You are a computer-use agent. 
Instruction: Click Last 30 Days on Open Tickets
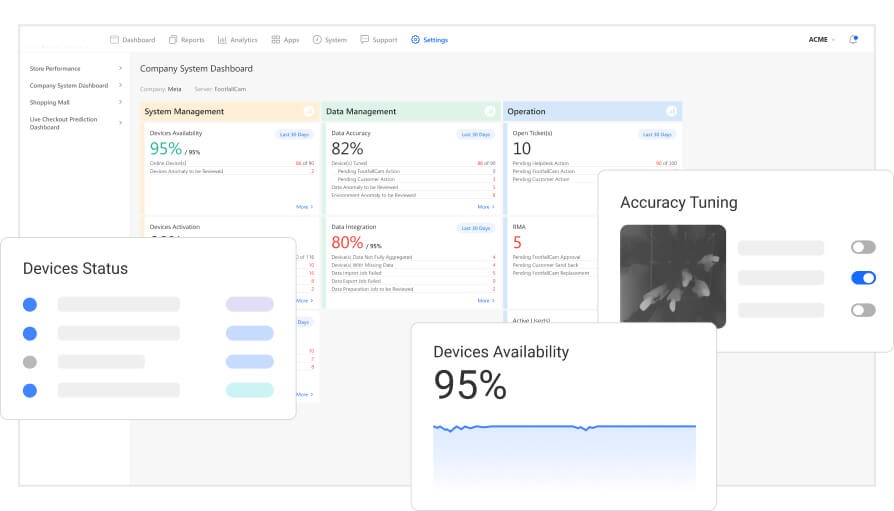point(658,134)
